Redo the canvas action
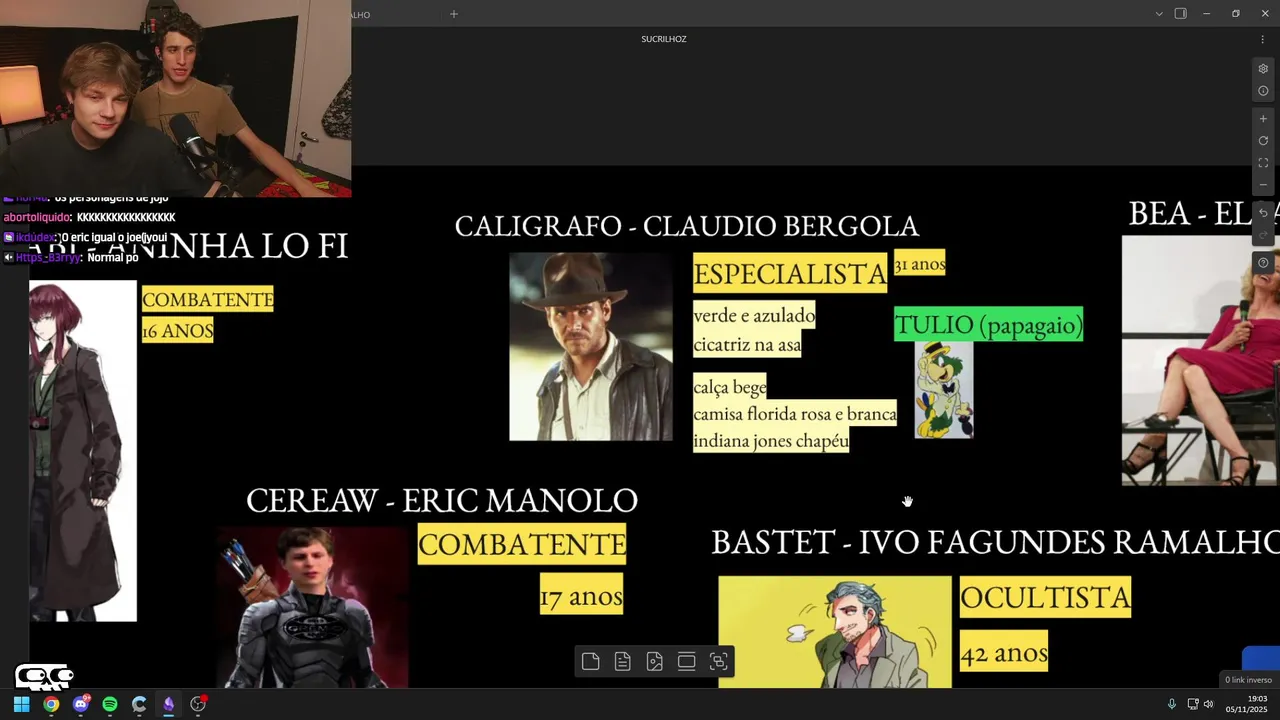This screenshot has width=1280, height=720. point(1263,235)
